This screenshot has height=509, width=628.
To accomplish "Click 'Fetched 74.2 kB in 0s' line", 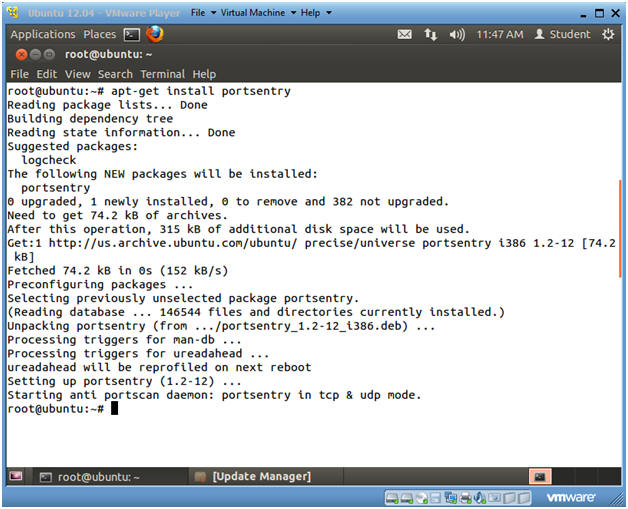I will pos(118,271).
